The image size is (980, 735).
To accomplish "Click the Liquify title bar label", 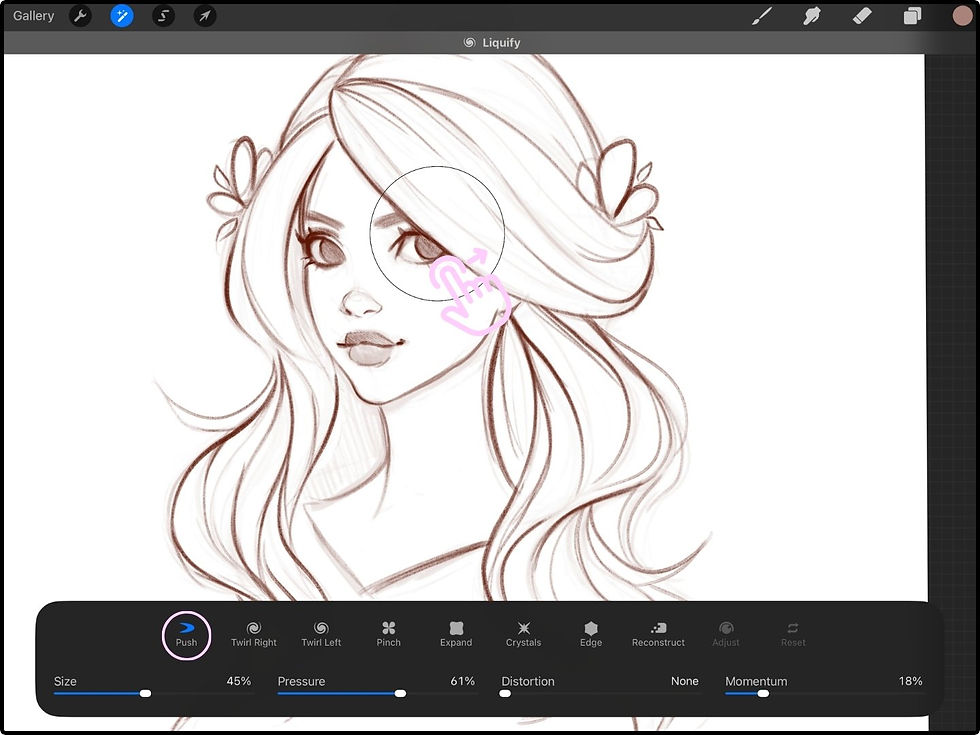I will (x=492, y=42).
